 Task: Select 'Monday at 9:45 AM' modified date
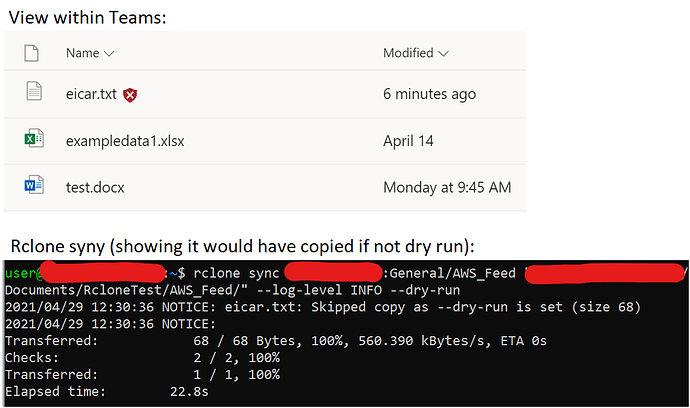click(x=447, y=188)
